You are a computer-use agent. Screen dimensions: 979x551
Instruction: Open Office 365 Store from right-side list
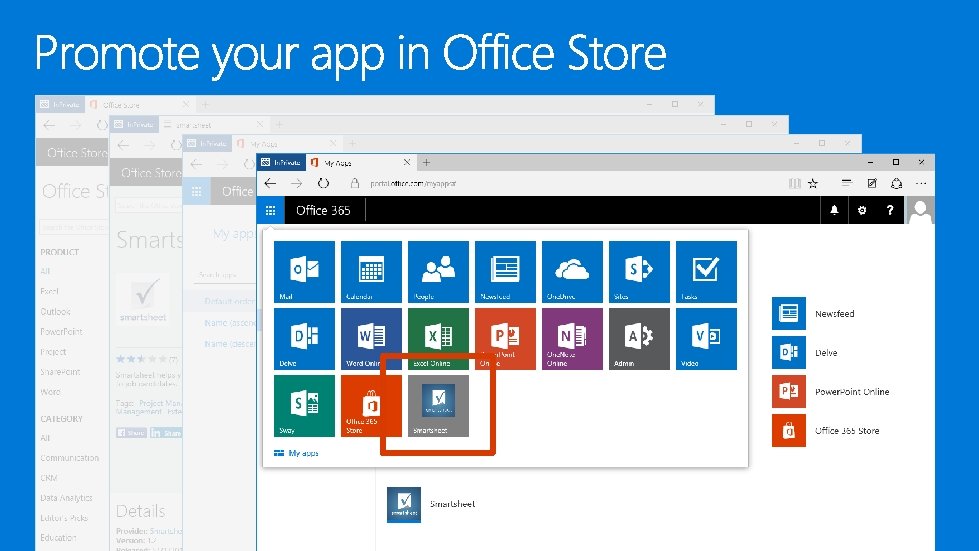tap(826, 431)
